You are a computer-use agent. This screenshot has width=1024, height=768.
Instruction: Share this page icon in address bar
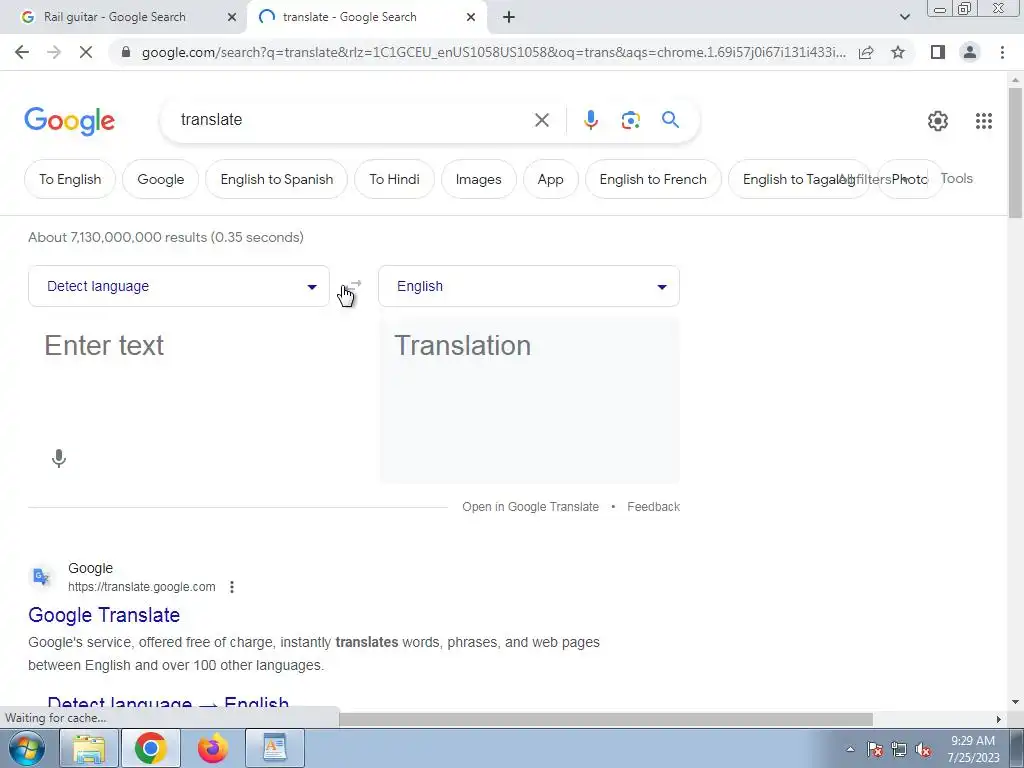click(866, 52)
